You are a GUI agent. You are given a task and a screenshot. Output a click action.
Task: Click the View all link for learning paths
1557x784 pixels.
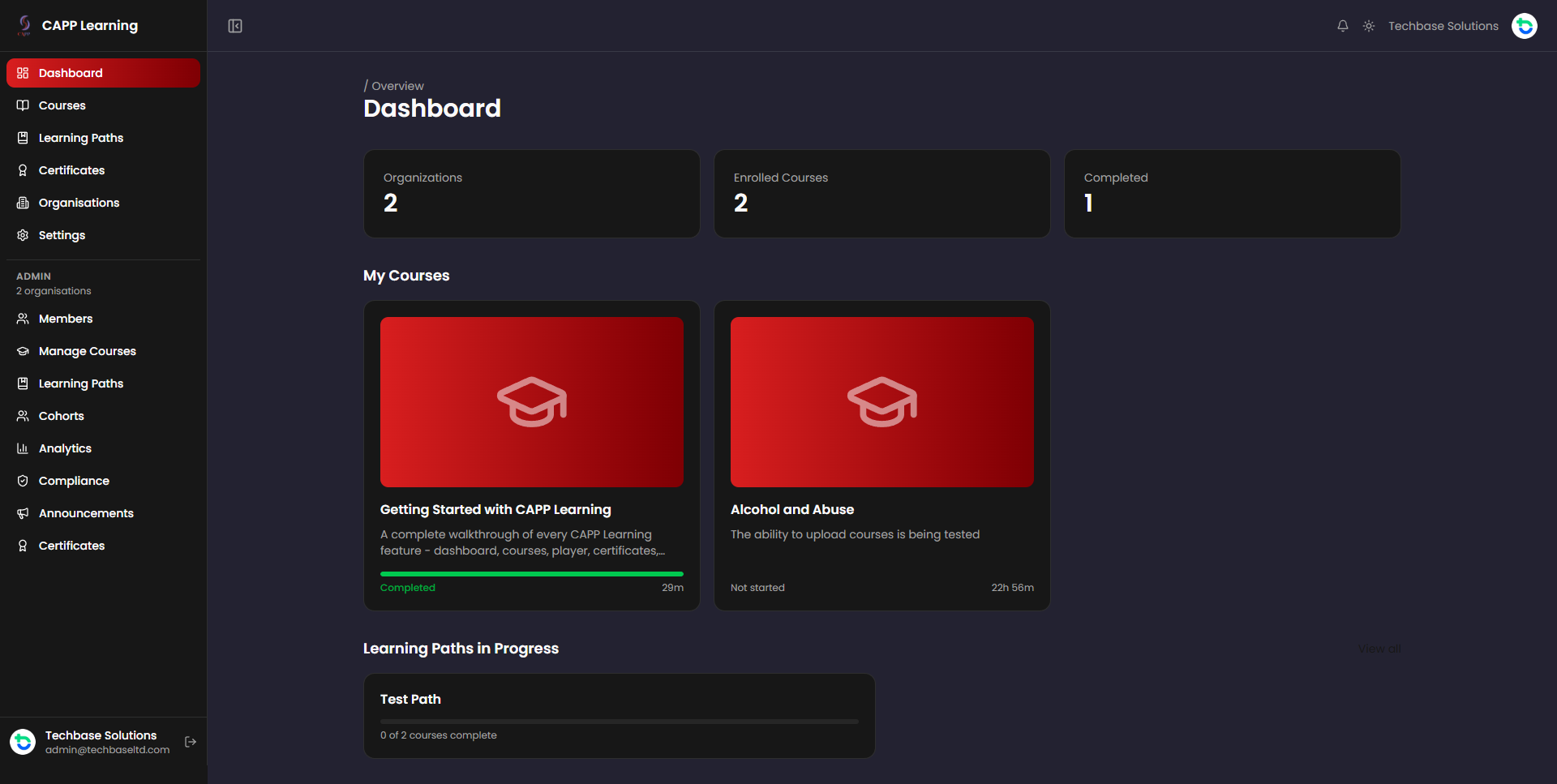coord(1379,649)
